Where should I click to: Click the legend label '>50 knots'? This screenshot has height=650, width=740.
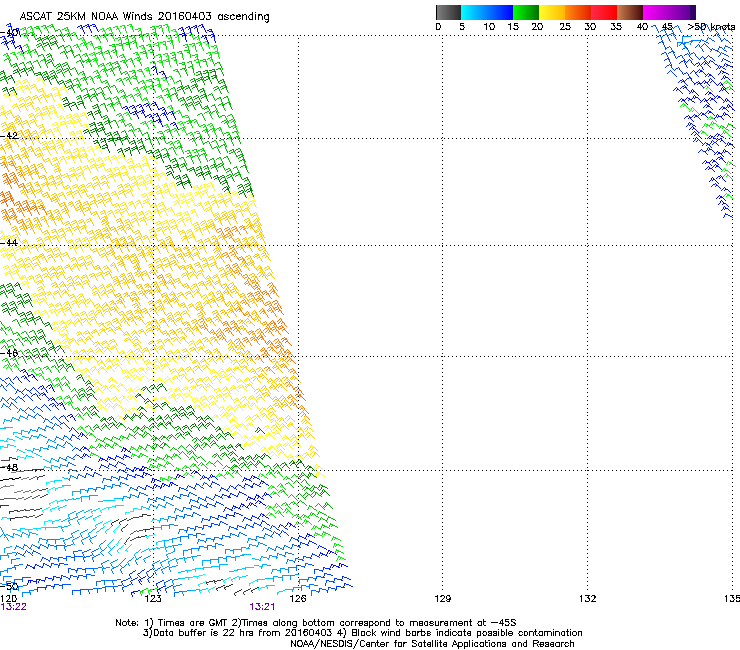(x=711, y=27)
